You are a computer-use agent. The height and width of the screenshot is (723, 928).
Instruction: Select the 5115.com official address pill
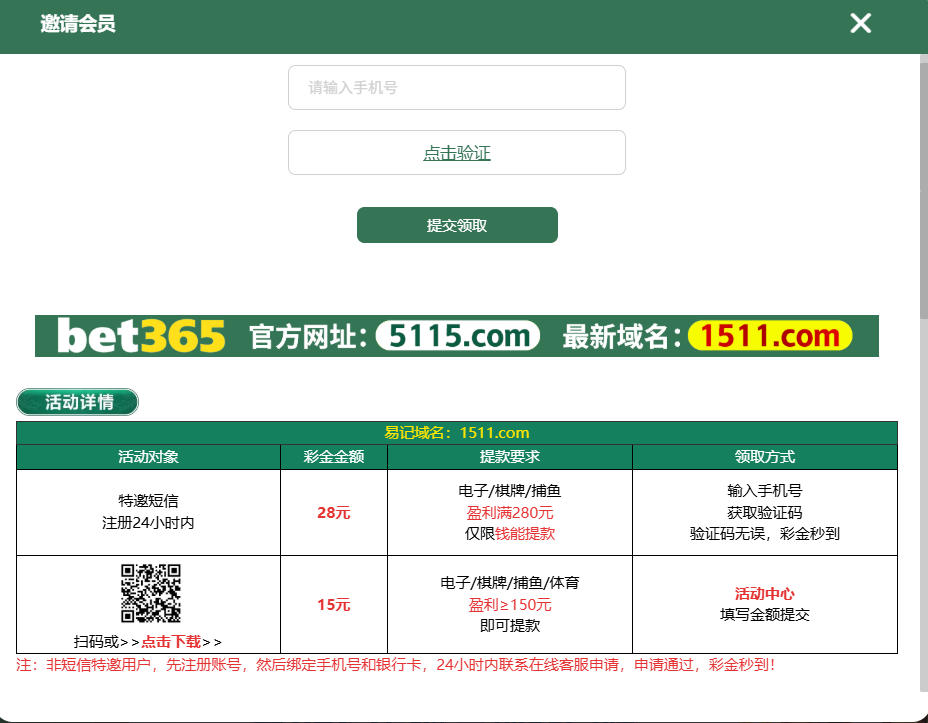[459, 336]
